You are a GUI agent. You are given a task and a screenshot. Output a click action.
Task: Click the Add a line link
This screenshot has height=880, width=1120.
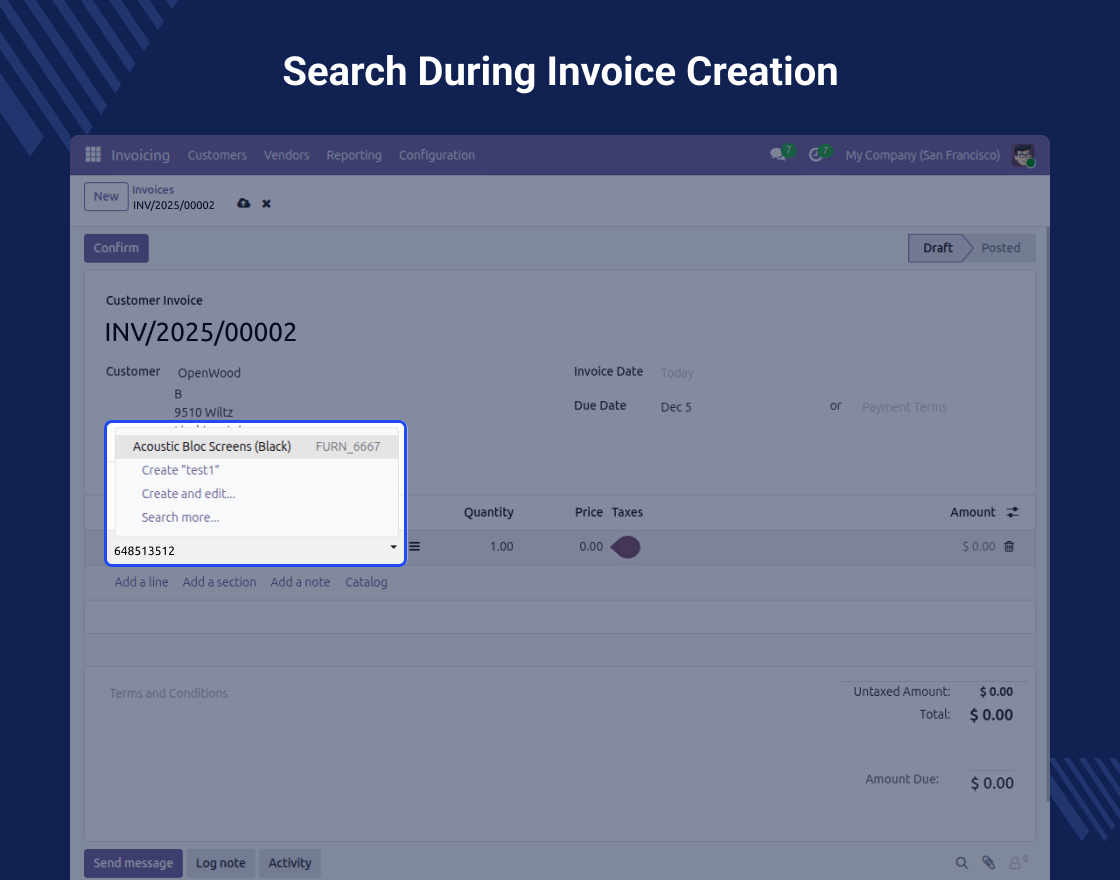[141, 582]
